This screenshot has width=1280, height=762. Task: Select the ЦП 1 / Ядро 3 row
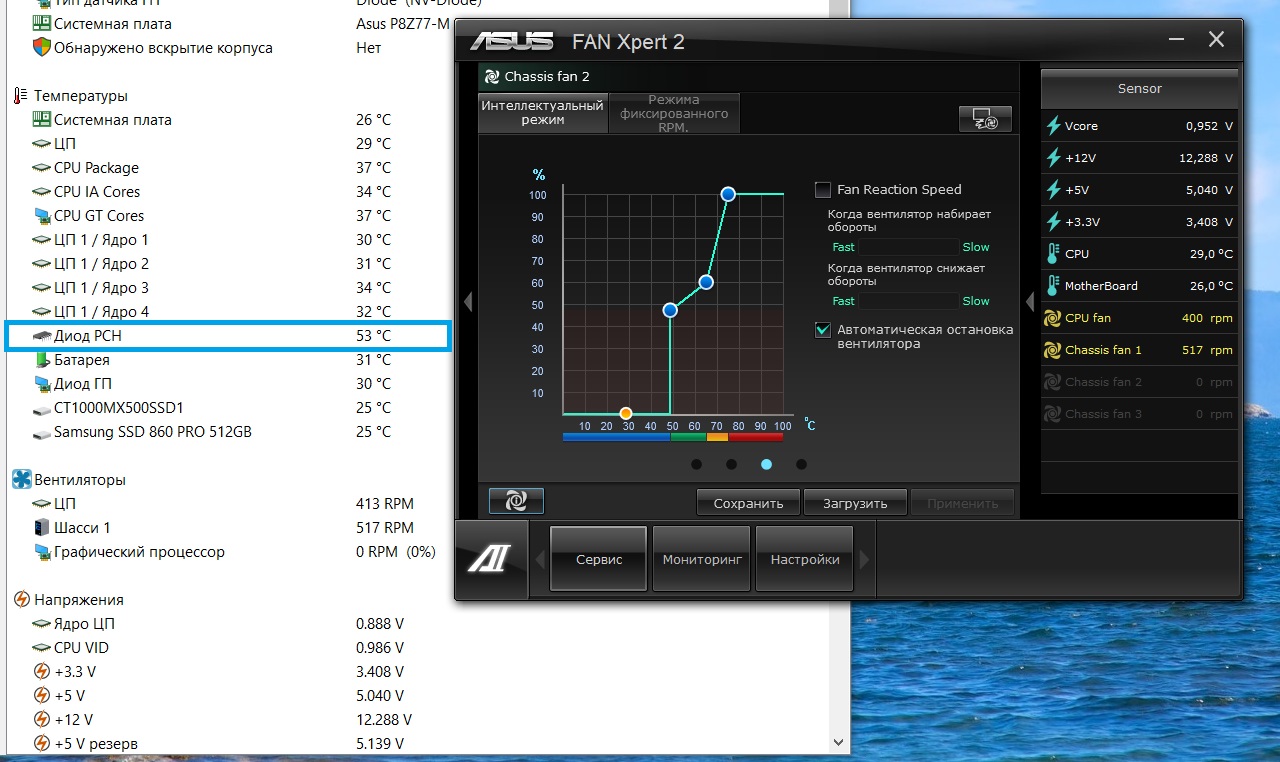click(228, 288)
